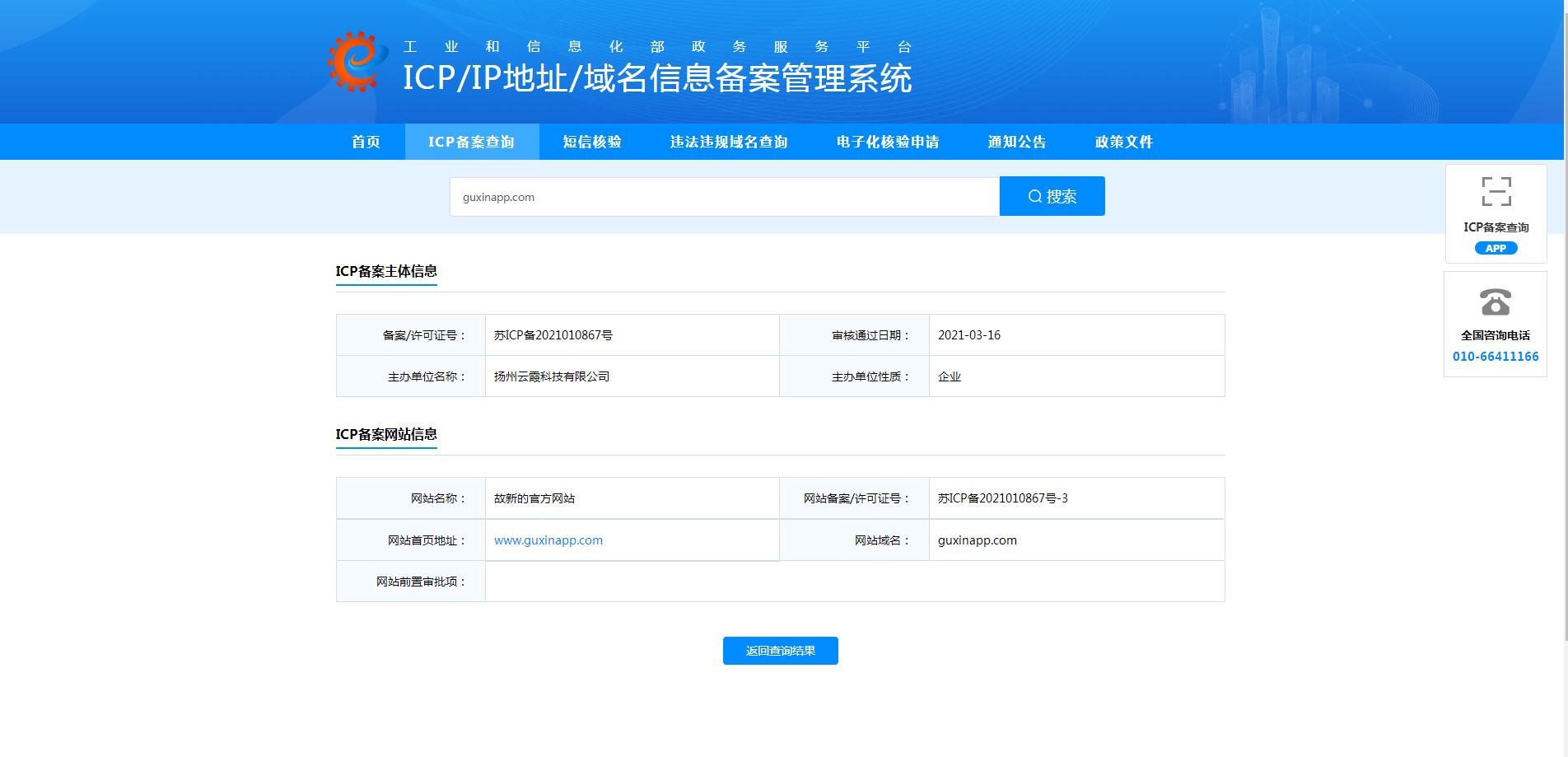1568x757 pixels.
Task: Click the 搜索 search button
Action: pyautogui.click(x=1052, y=196)
